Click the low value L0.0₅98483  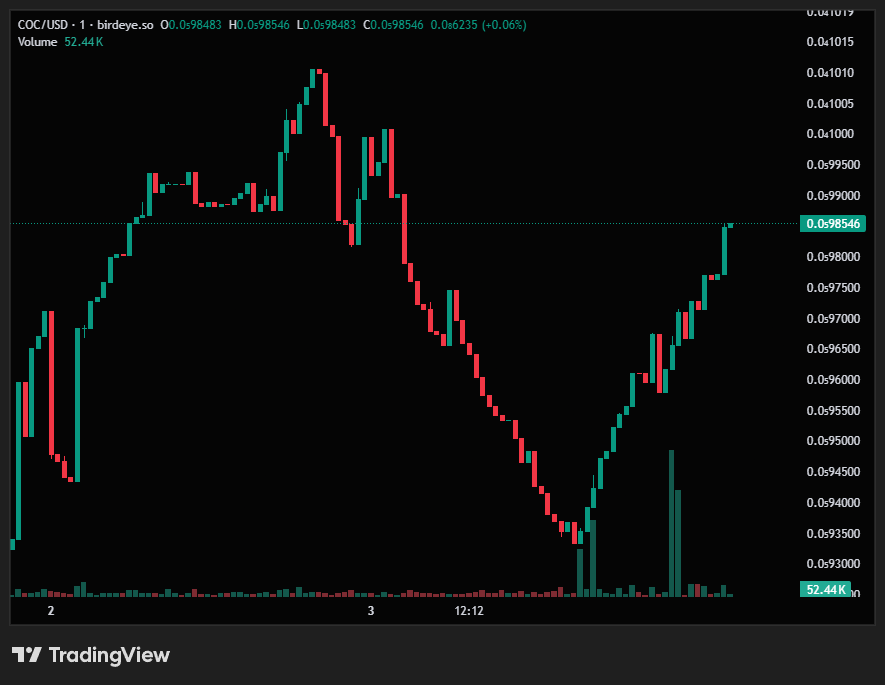pyautogui.click(x=326, y=25)
